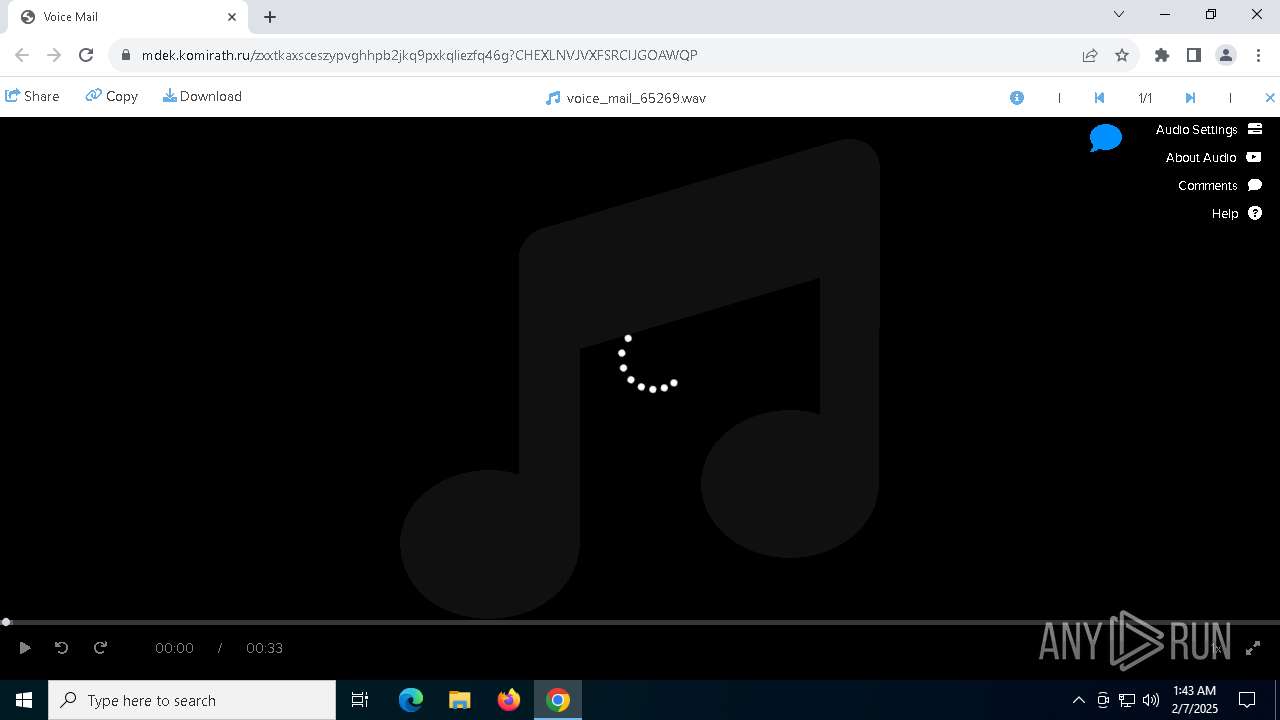Close the Voice Mail tab
The width and height of the screenshot is (1280, 720).
(232, 17)
